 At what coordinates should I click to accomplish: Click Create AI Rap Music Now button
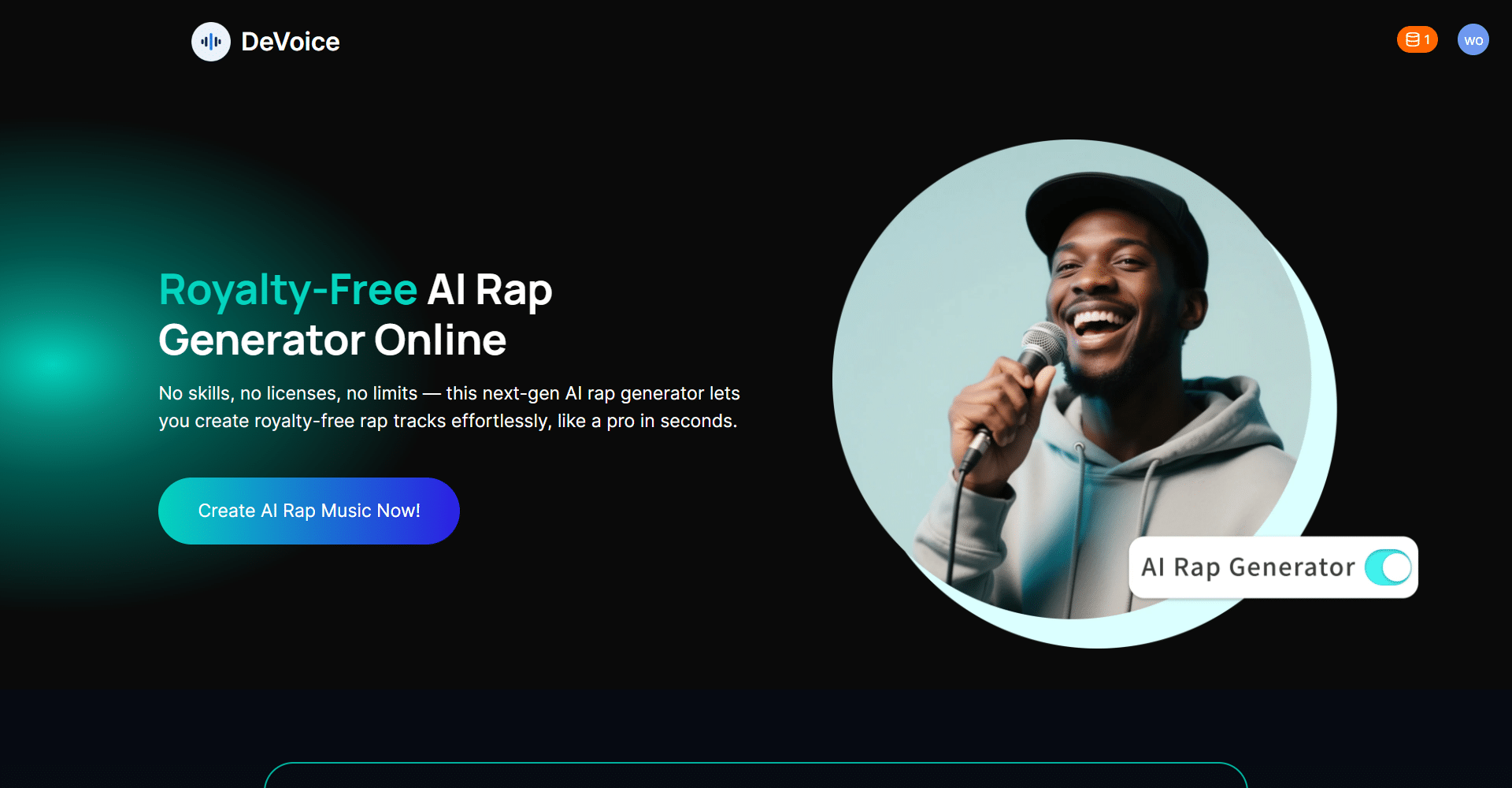pos(309,511)
